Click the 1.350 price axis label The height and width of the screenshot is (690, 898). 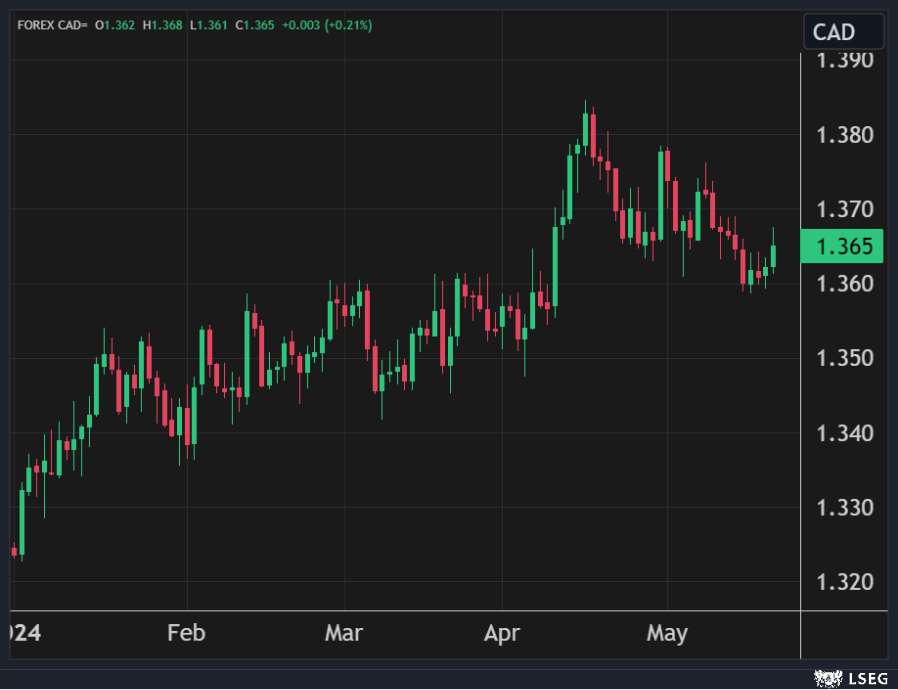click(x=845, y=358)
